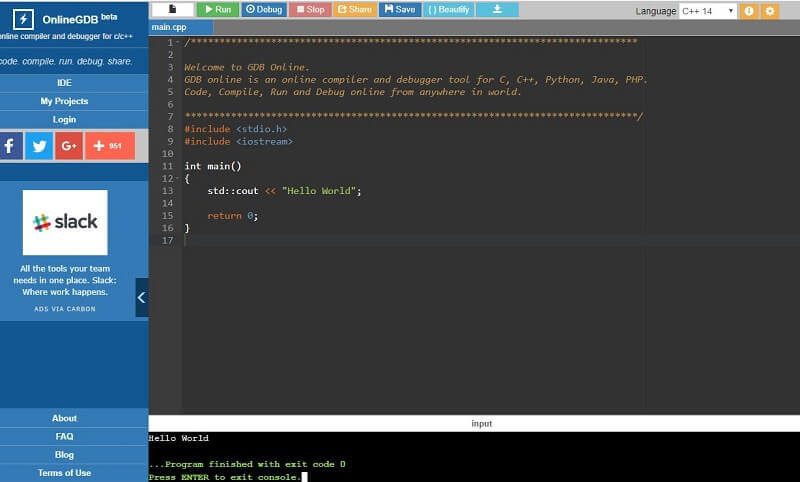This screenshot has height=482, width=800.
Task: Open My Projects in sidebar
Action: [x=64, y=101]
